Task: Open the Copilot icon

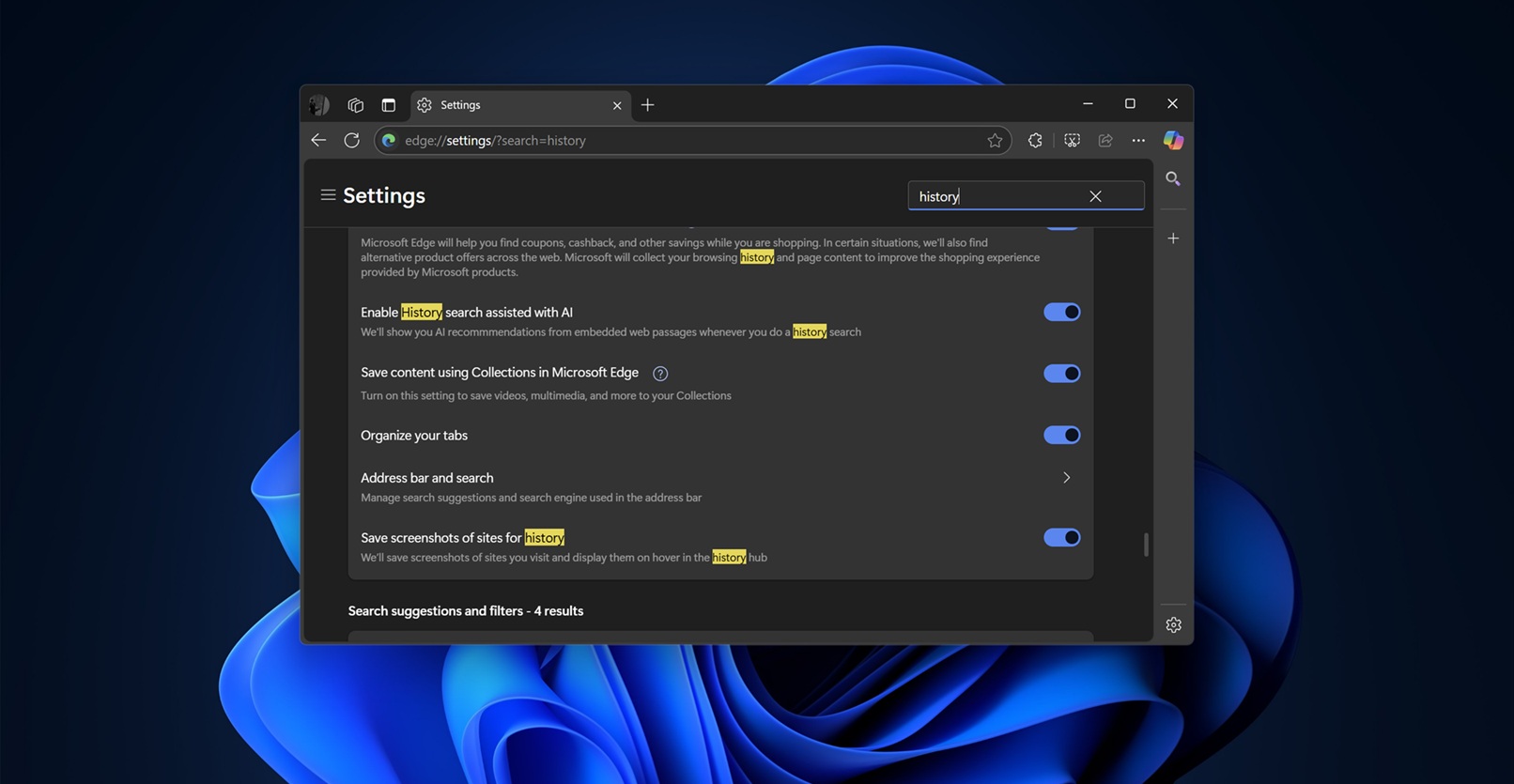Action: pyautogui.click(x=1173, y=140)
